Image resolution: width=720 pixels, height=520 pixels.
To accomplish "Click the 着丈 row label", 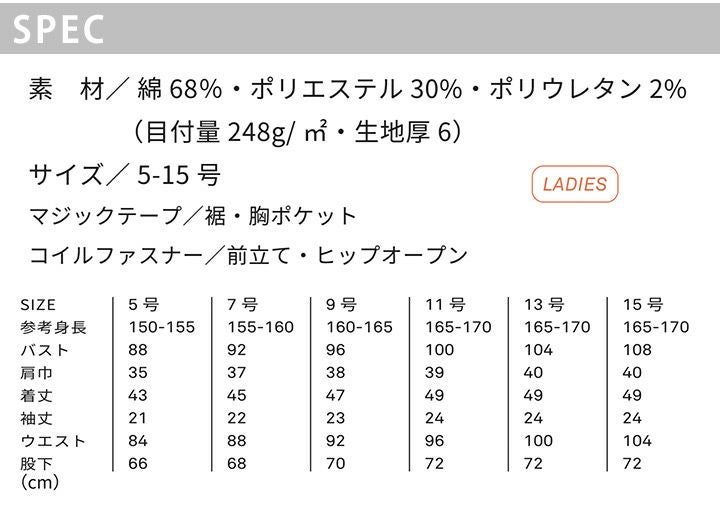I will (x=37, y=395).
